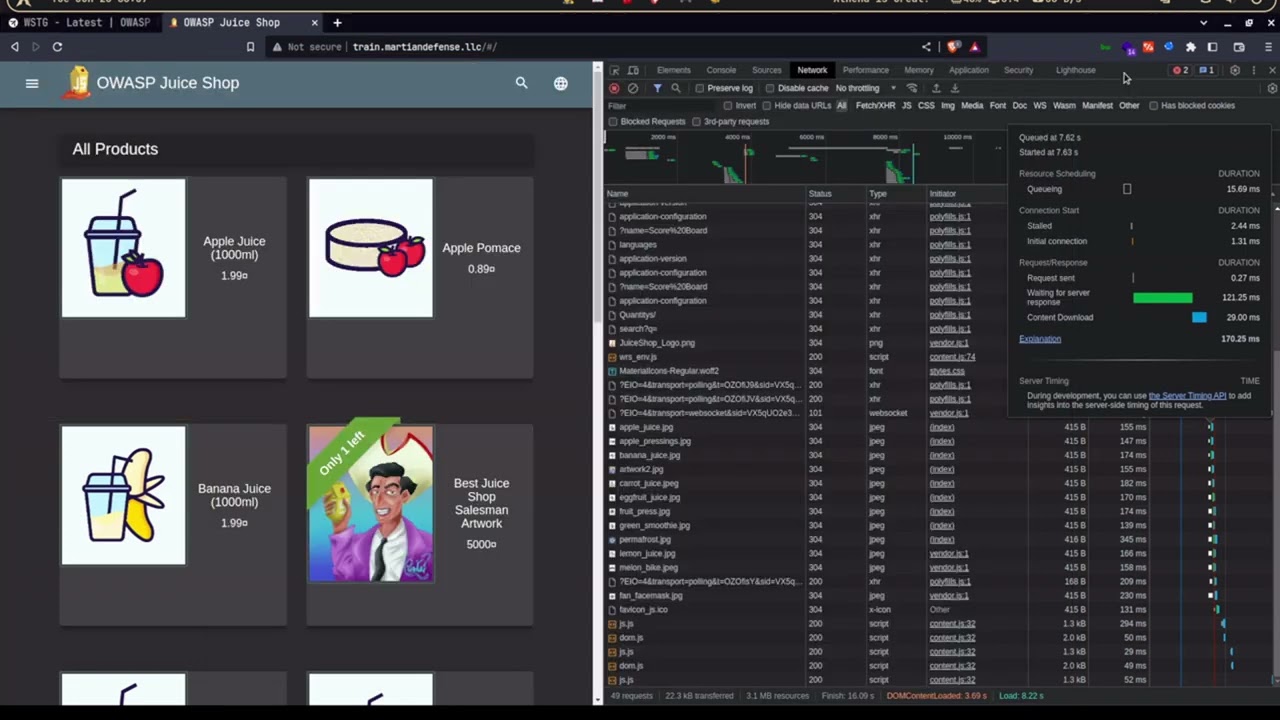Filter requests by WS type
1280x720 pixels.
point(1040,105)
